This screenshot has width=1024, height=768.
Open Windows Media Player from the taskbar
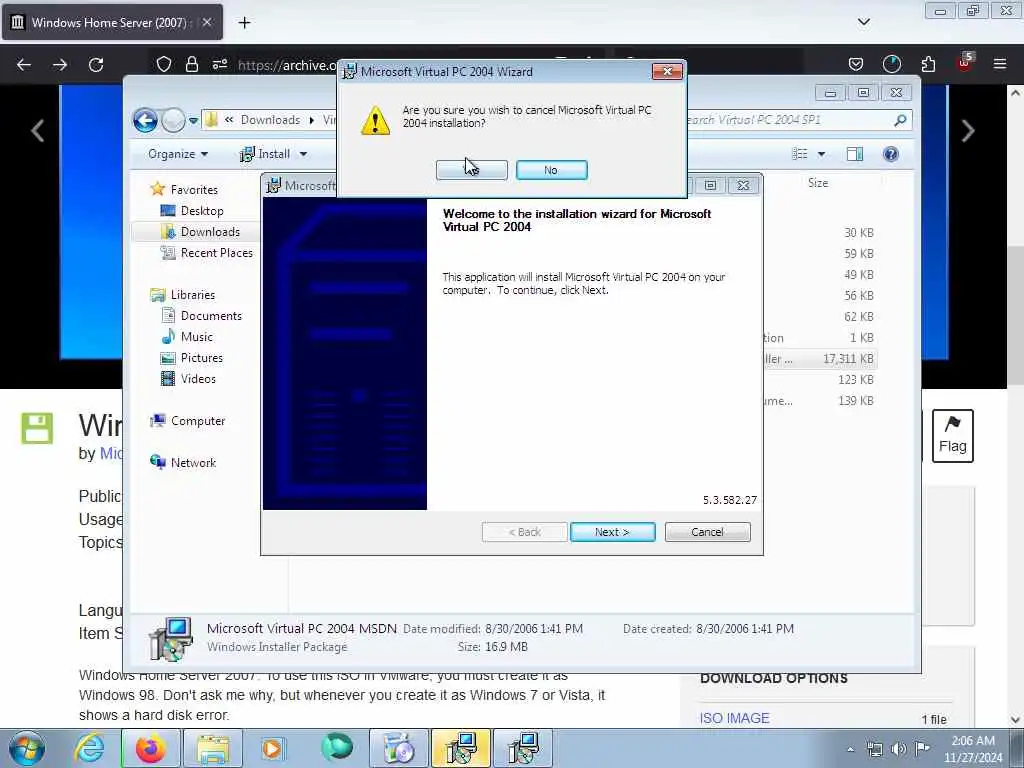(274, 748)
